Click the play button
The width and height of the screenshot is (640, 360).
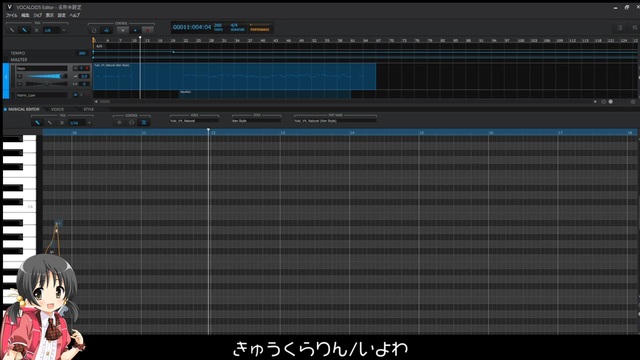pyautogui.click(x=135, y=30)
